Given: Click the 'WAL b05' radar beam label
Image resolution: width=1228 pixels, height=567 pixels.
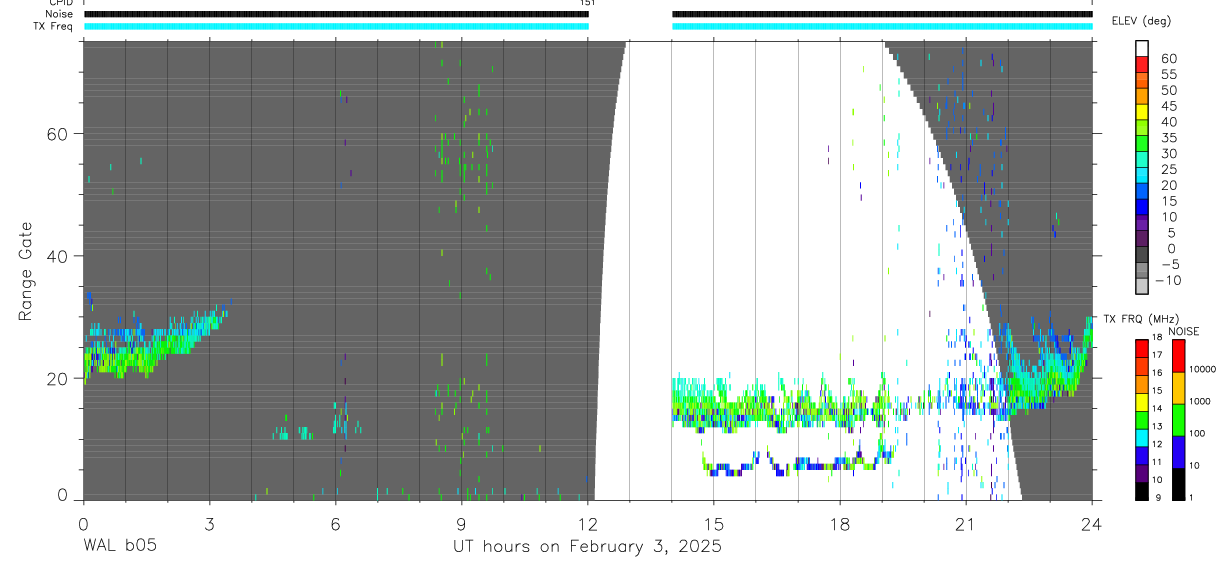Looking at the screenshot, I should (119, 547).
